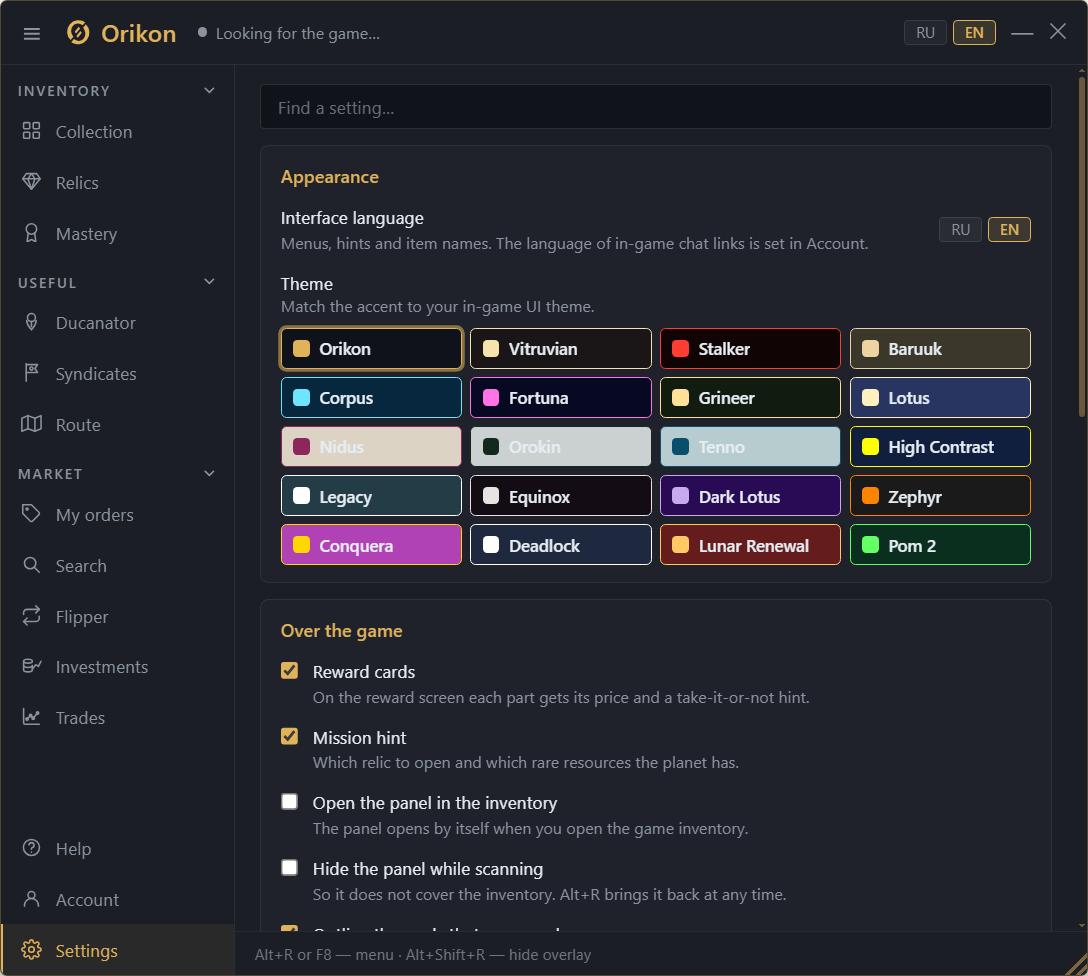The width and height of the screenshot is (1088, 976).
Task: Click the Route map icon
Action: tap(31, 424)
